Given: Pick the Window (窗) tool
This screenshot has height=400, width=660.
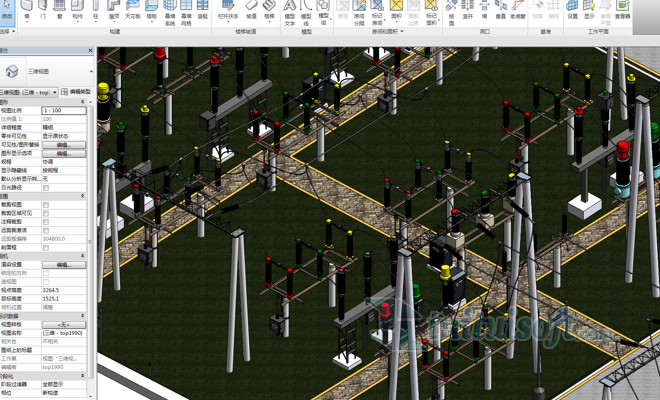Looking at the screenshot, I should pos(59,11).
